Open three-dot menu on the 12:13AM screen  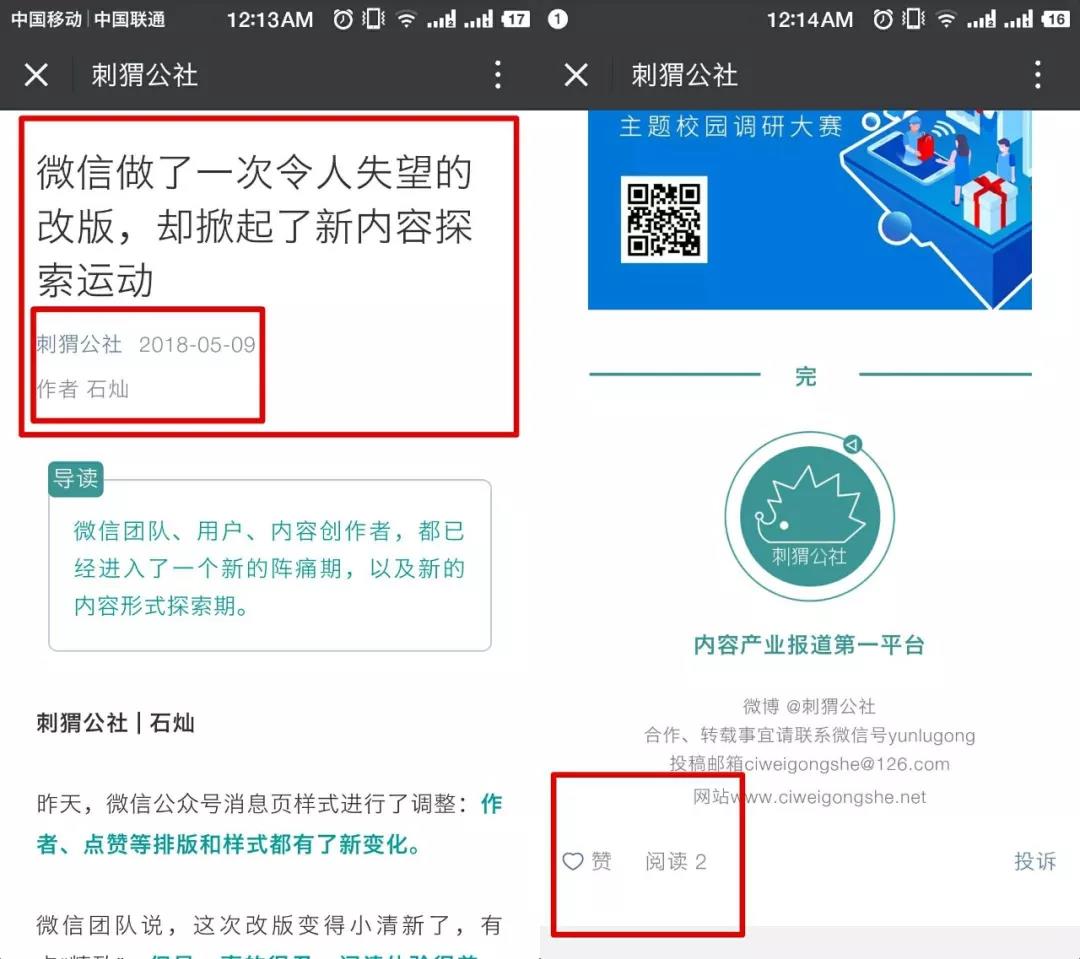[497, 75]
